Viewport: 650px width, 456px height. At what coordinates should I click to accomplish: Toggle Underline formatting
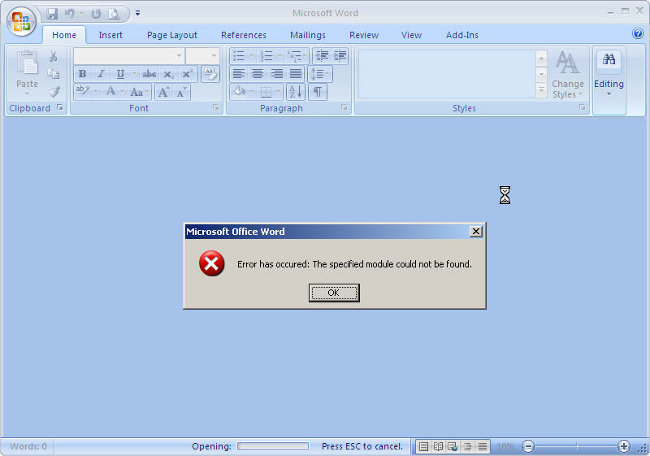pyautogui.click(x=120, y=74)
